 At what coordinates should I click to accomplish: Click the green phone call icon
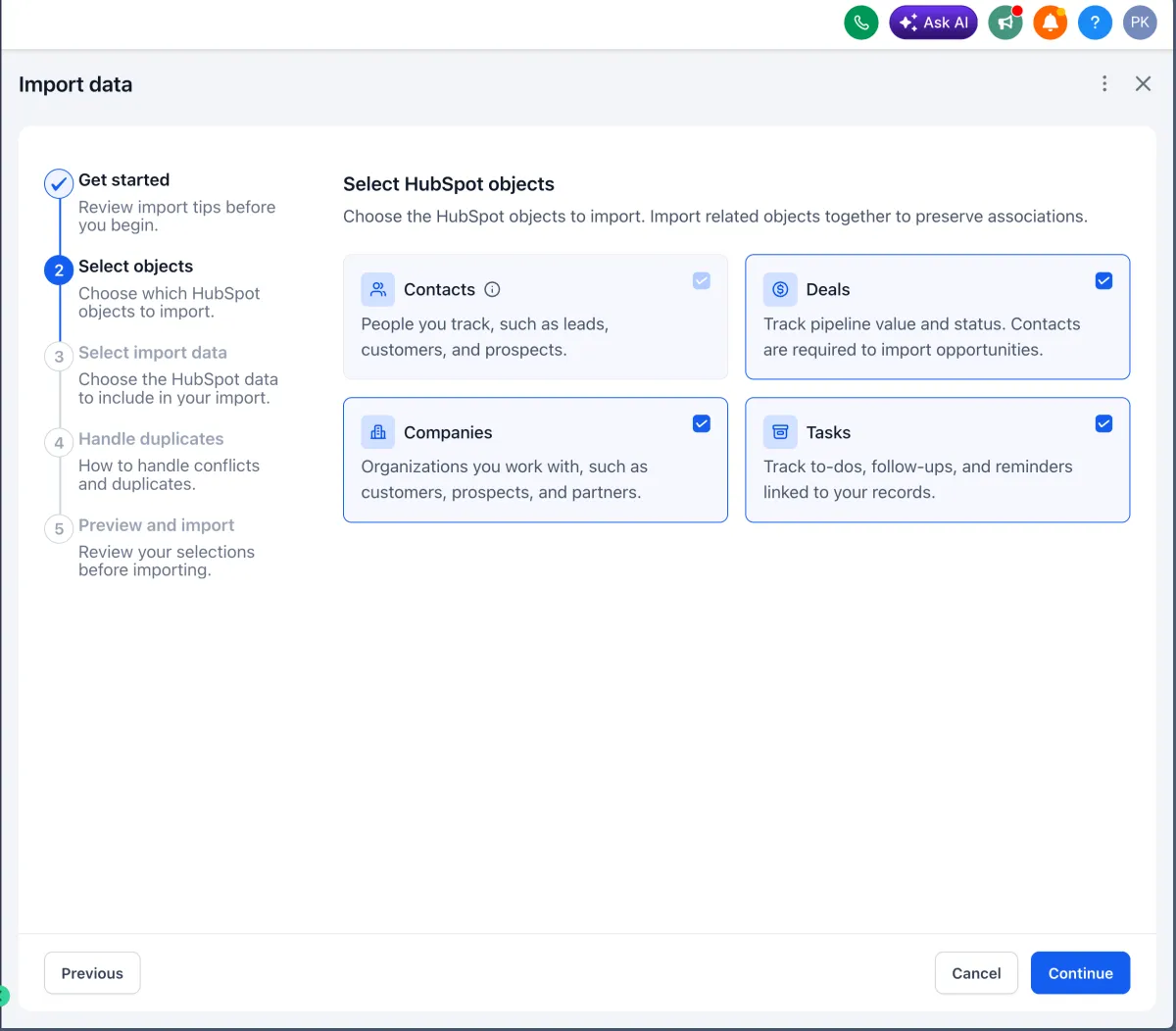[861, 23]
